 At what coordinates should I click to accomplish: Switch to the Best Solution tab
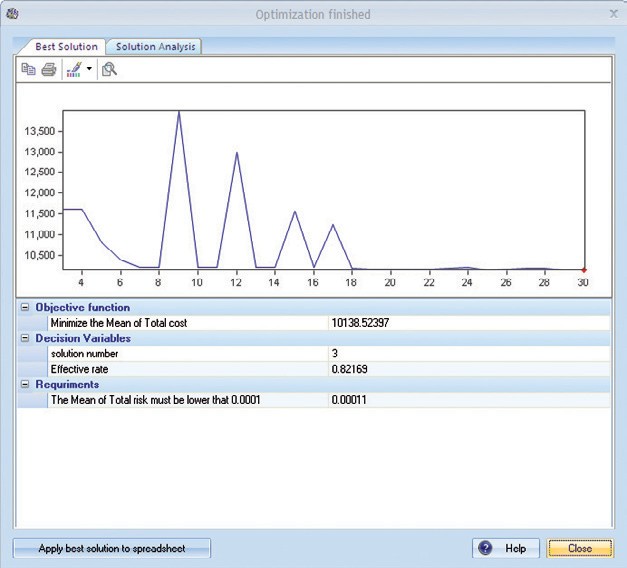[66, 46]
